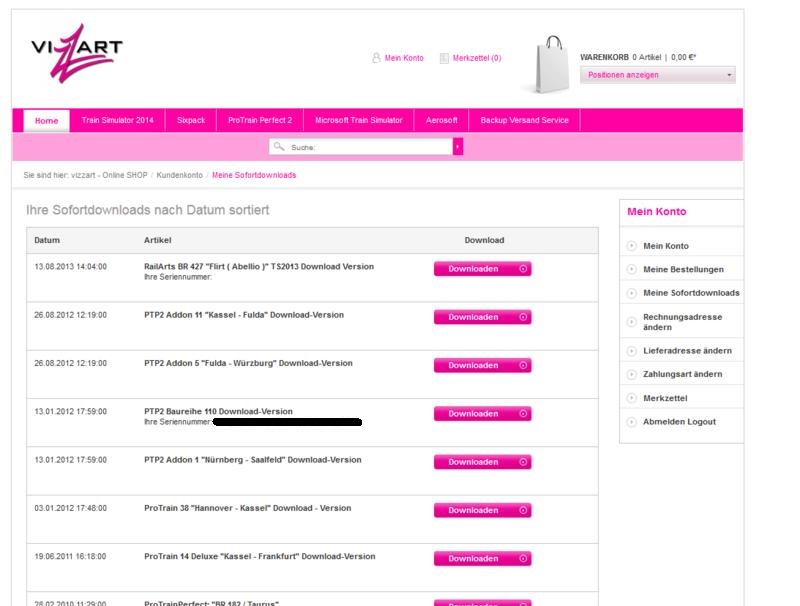This screenshot has height=606, width=800.
Task: Download ProTrain 38 Hannover - Kassel
Action: point(483,510)
